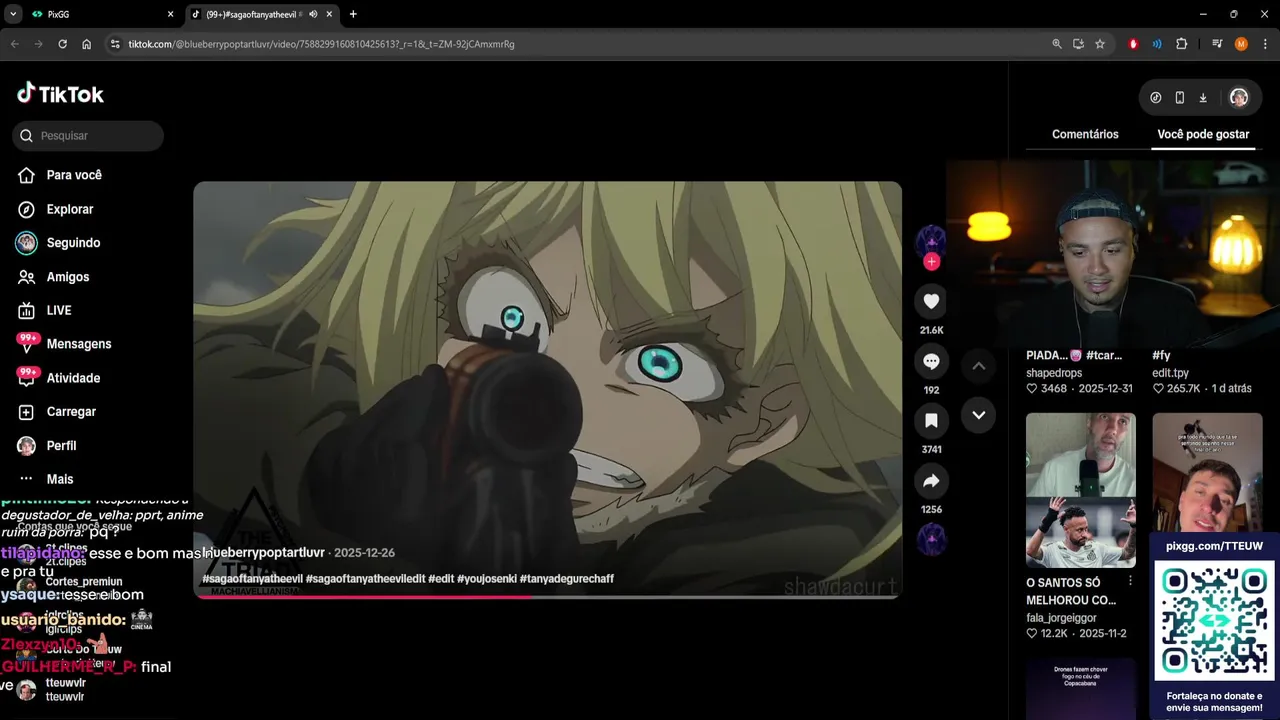This screenshot has height=720, width=1280.
Task: Open the download app icon in the top pill
Action: (x=1203, y=97)
